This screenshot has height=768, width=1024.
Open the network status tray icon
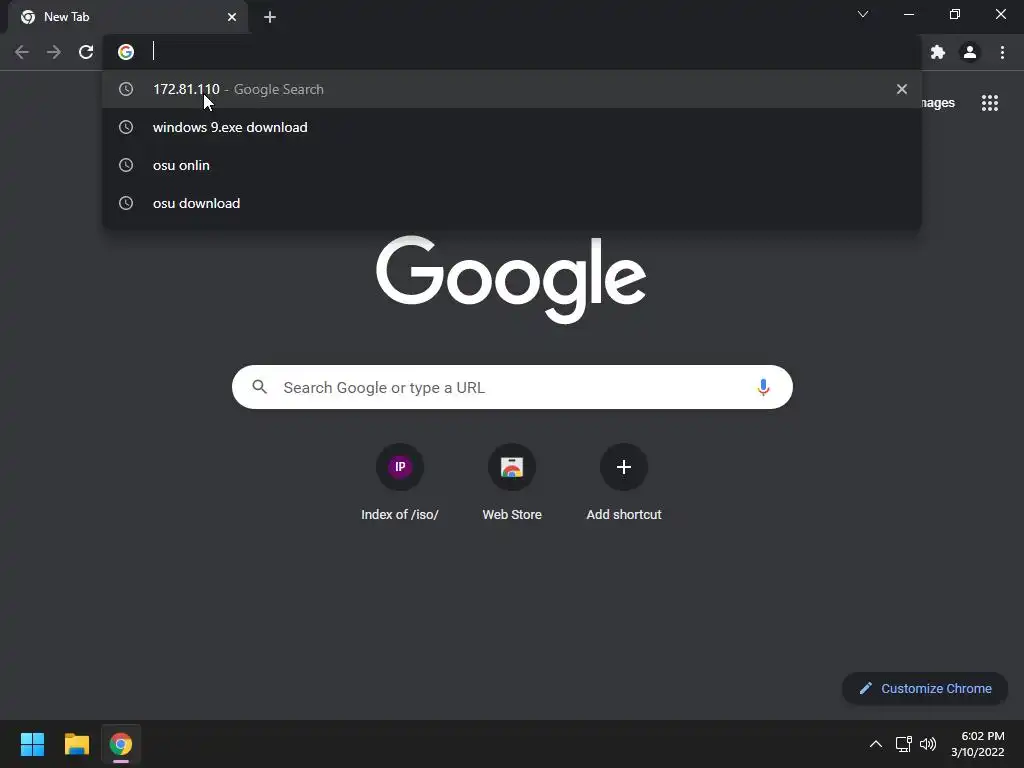pos(903,744)
